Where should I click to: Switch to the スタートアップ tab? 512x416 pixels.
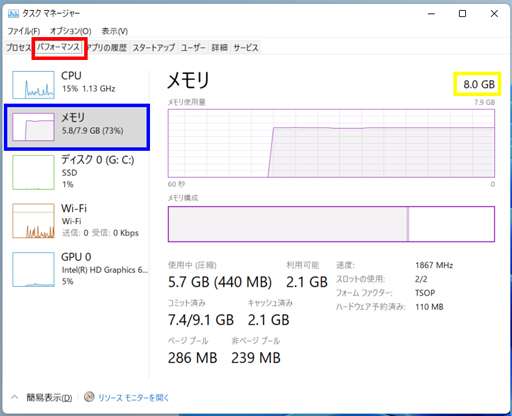tap(154, 48)
